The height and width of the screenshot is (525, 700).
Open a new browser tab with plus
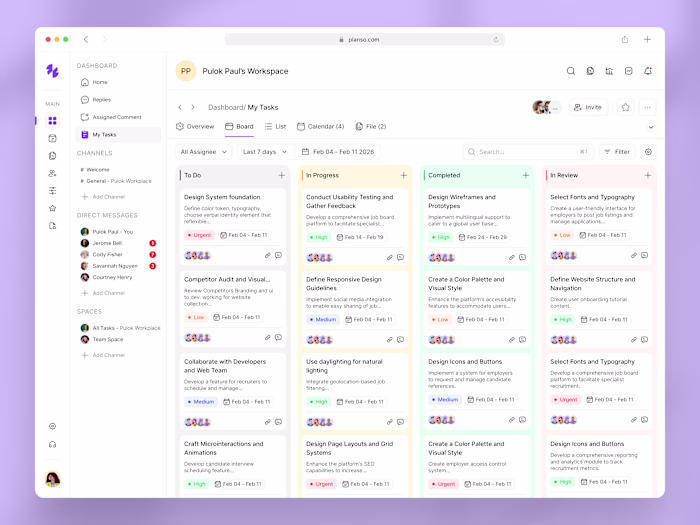pyautogui.click(x=647, y=39)
